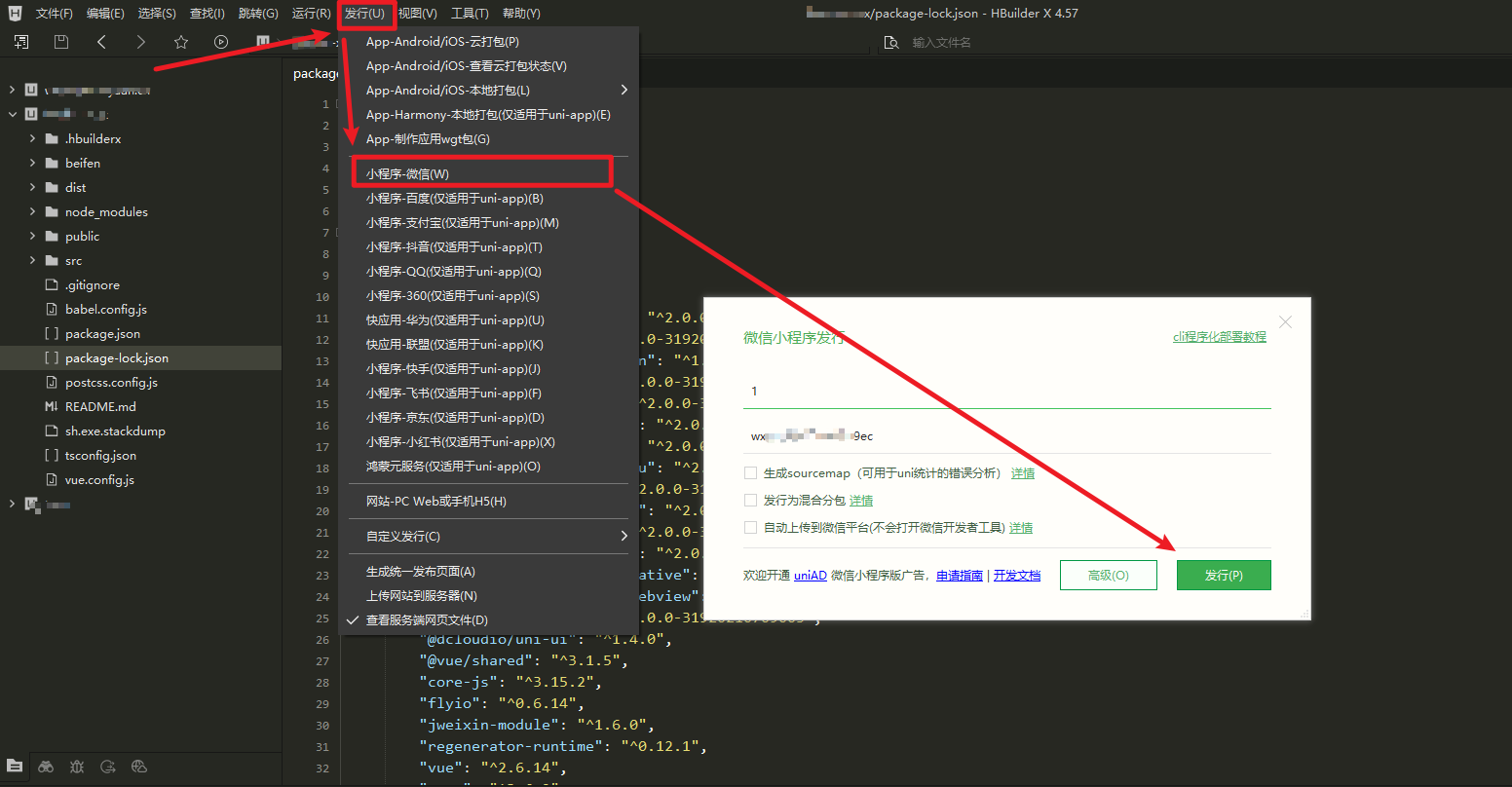Click the sync arrows sidebar icon
This screenshot has height=787, width=1512.
(108, 767)
